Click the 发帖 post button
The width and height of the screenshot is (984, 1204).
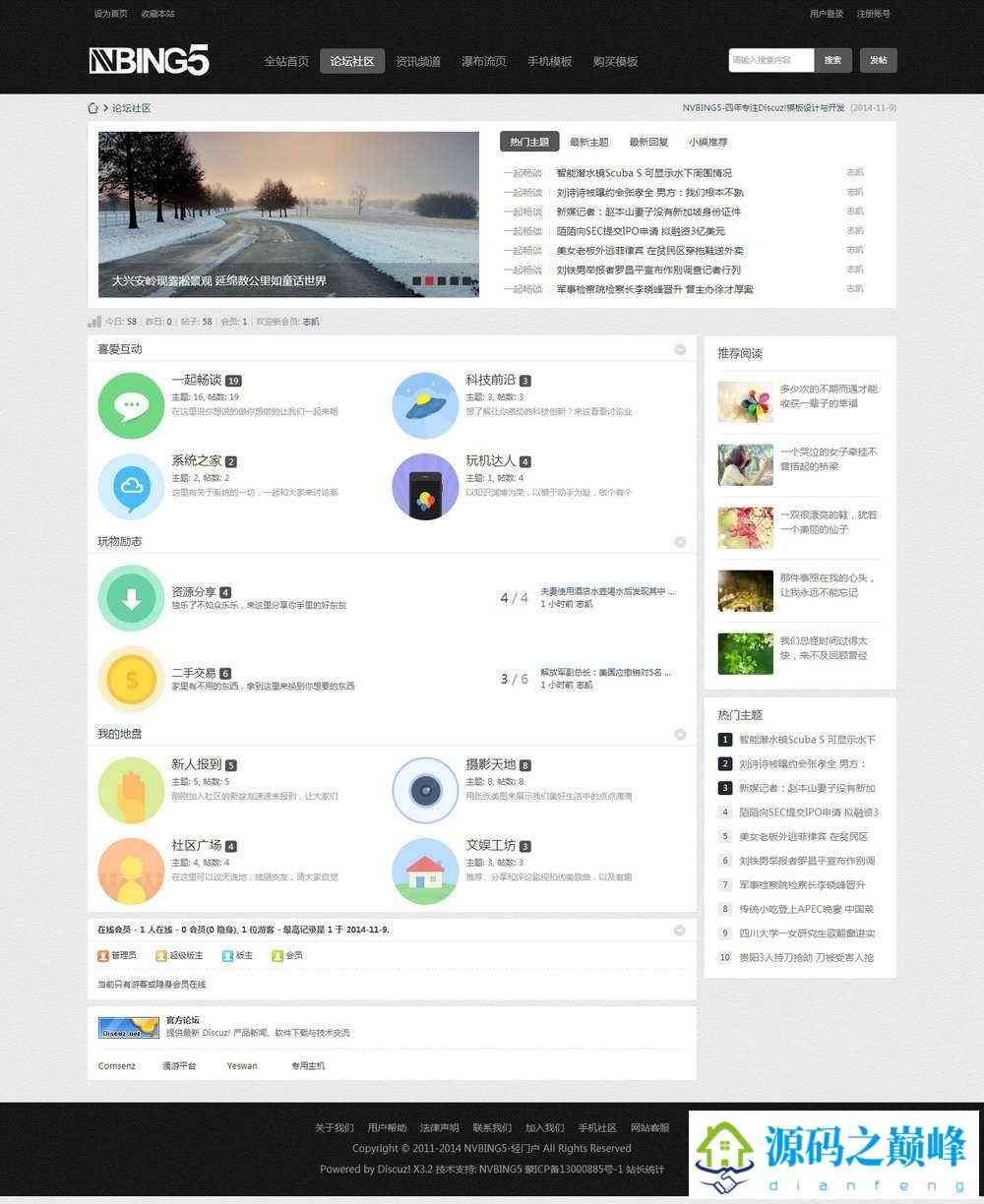click(x=878, y=60)
